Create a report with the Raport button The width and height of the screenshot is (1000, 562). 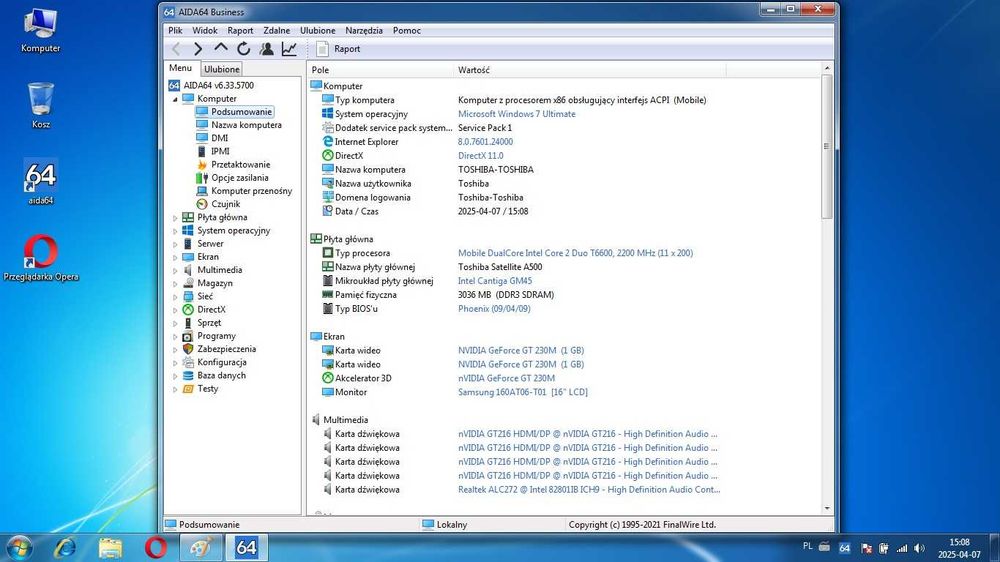(339, 48)
